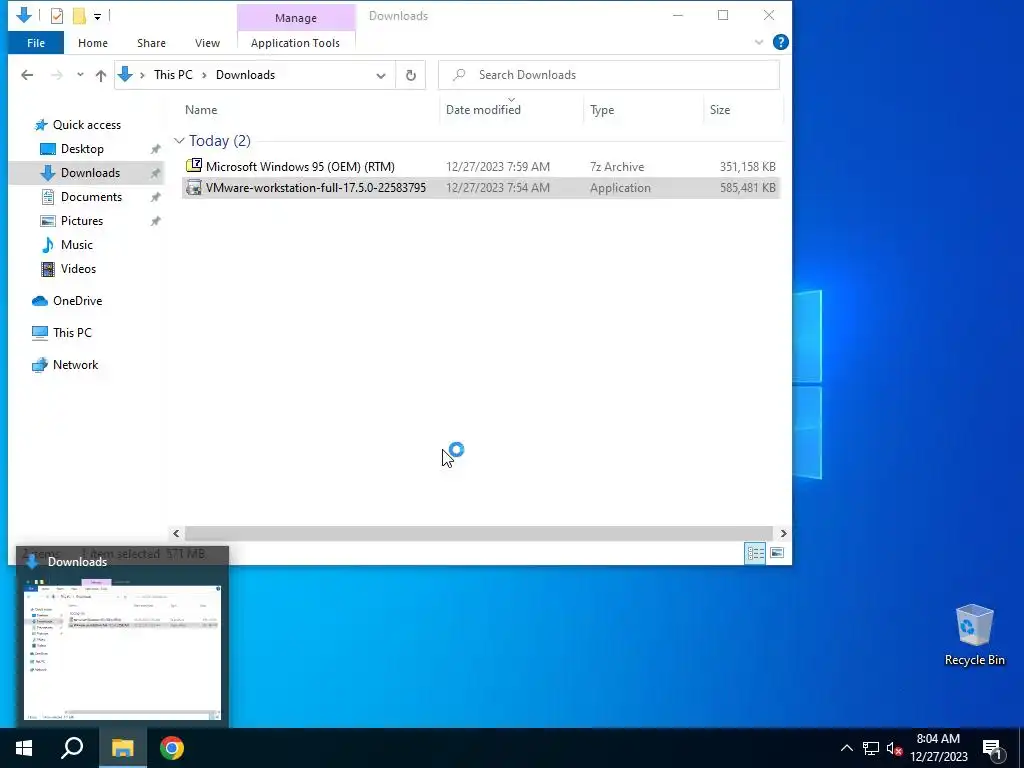Viewport: 1024px width, 768px height.
Task: Click the File Explorer taskbar icon
Action: coord(122,748)
